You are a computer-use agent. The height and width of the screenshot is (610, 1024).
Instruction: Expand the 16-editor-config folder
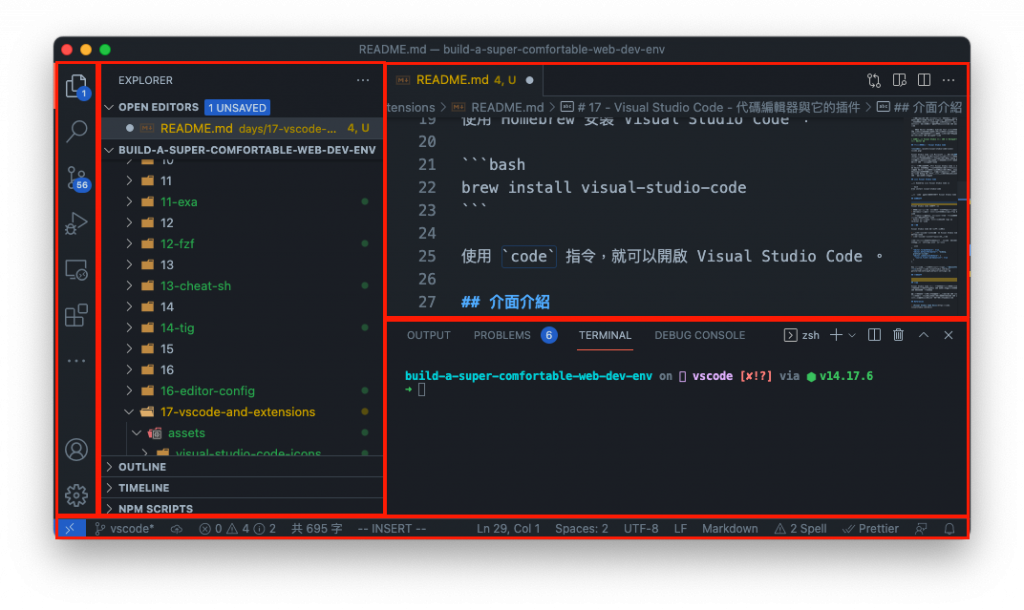[x=129, y=391]
